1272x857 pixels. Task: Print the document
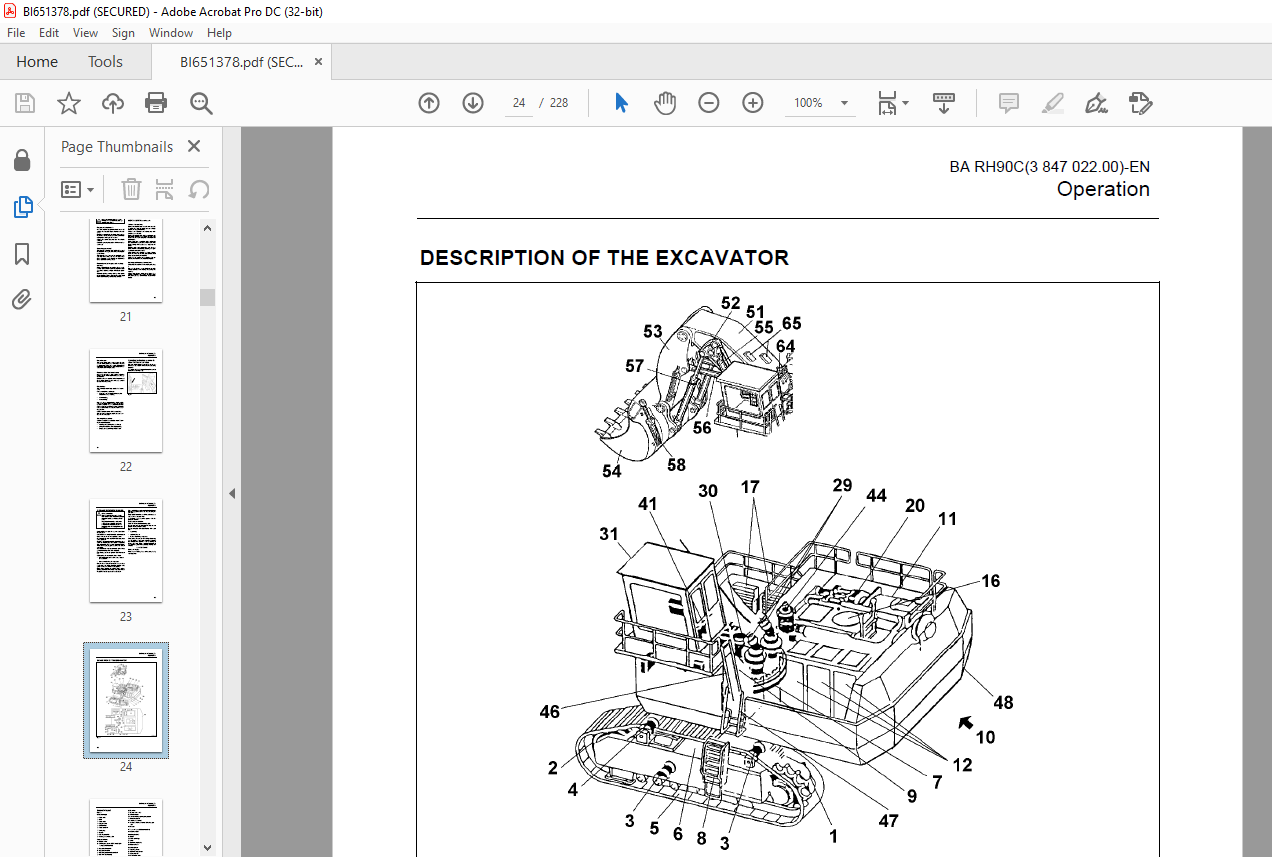pos(156,103)
